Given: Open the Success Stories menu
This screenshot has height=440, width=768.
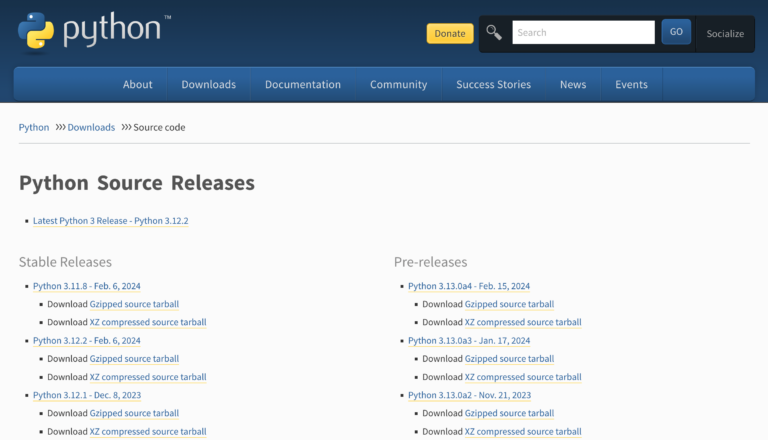Looking at the screenshot, I should point(493,84).
